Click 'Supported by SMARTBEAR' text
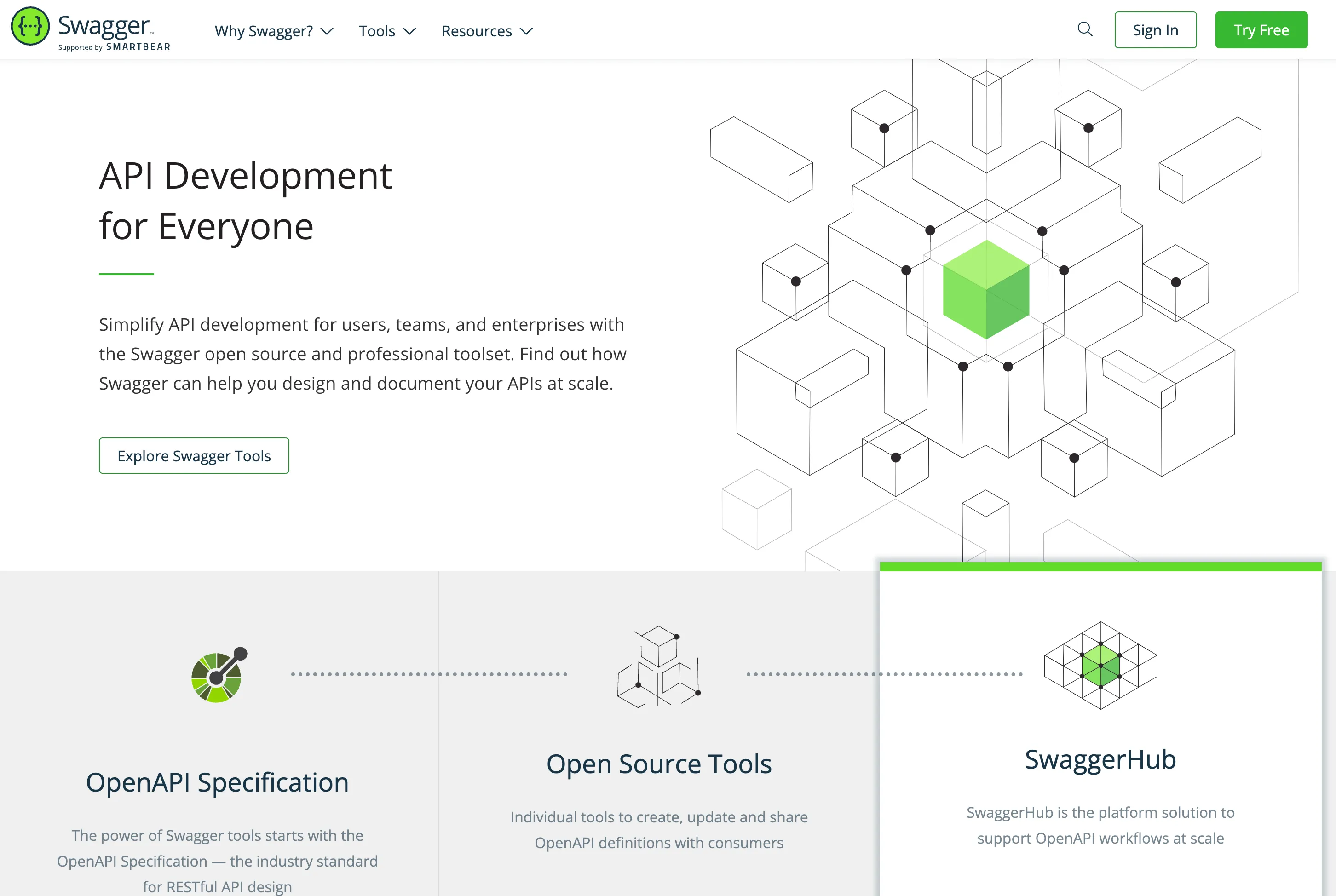The image size is (1336, 896). click(x=114, y=47)
